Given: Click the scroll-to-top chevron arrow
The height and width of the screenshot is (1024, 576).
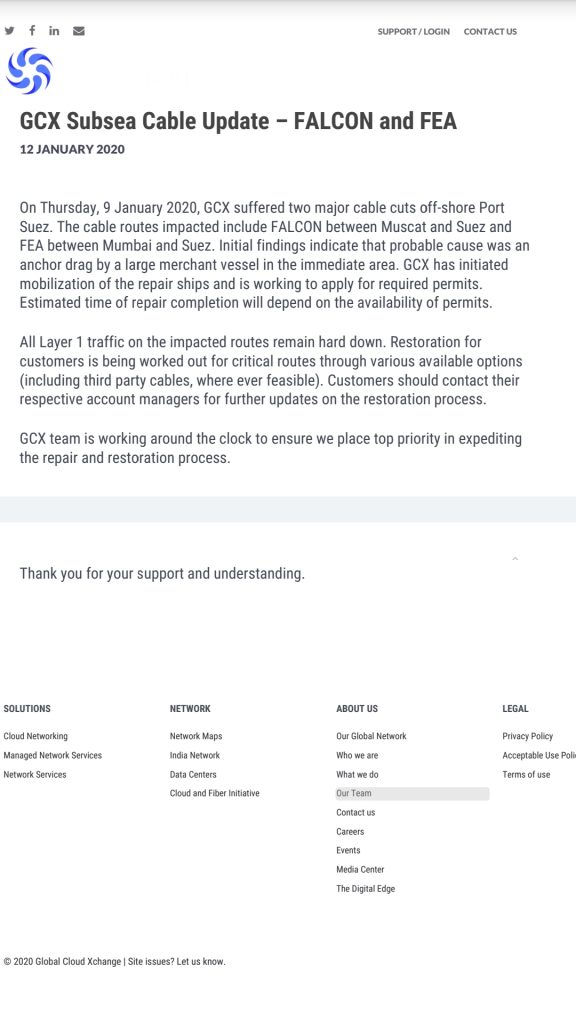Looking at the screenshot, I should click(515, 558).
